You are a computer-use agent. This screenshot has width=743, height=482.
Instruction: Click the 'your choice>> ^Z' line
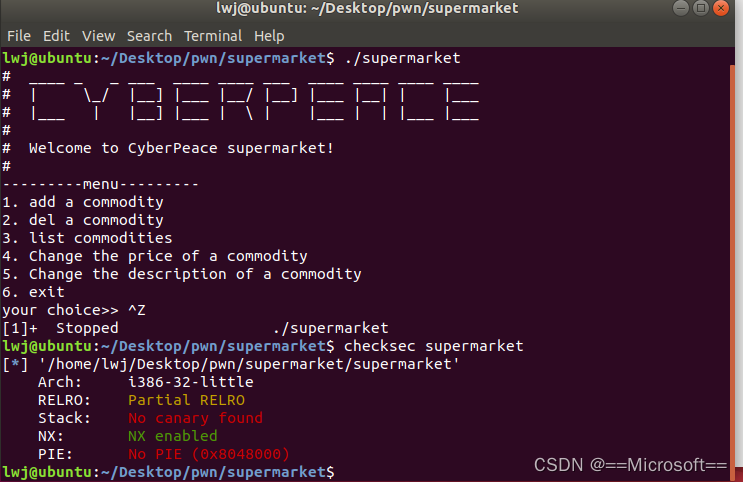(x=74, y=310)
